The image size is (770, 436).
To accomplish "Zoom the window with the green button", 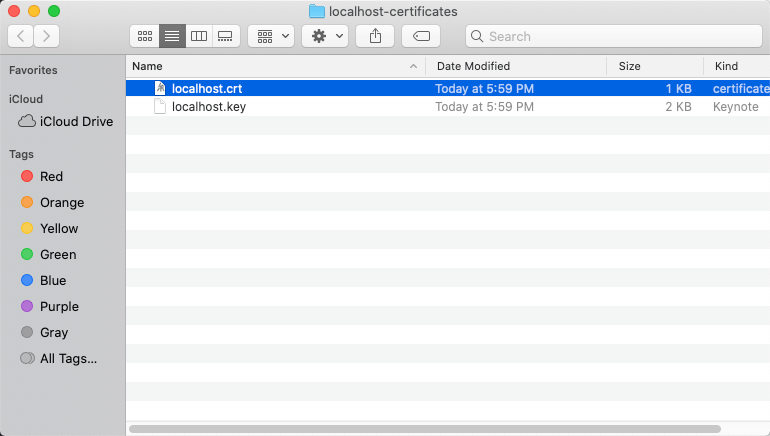I will [54, 11].
